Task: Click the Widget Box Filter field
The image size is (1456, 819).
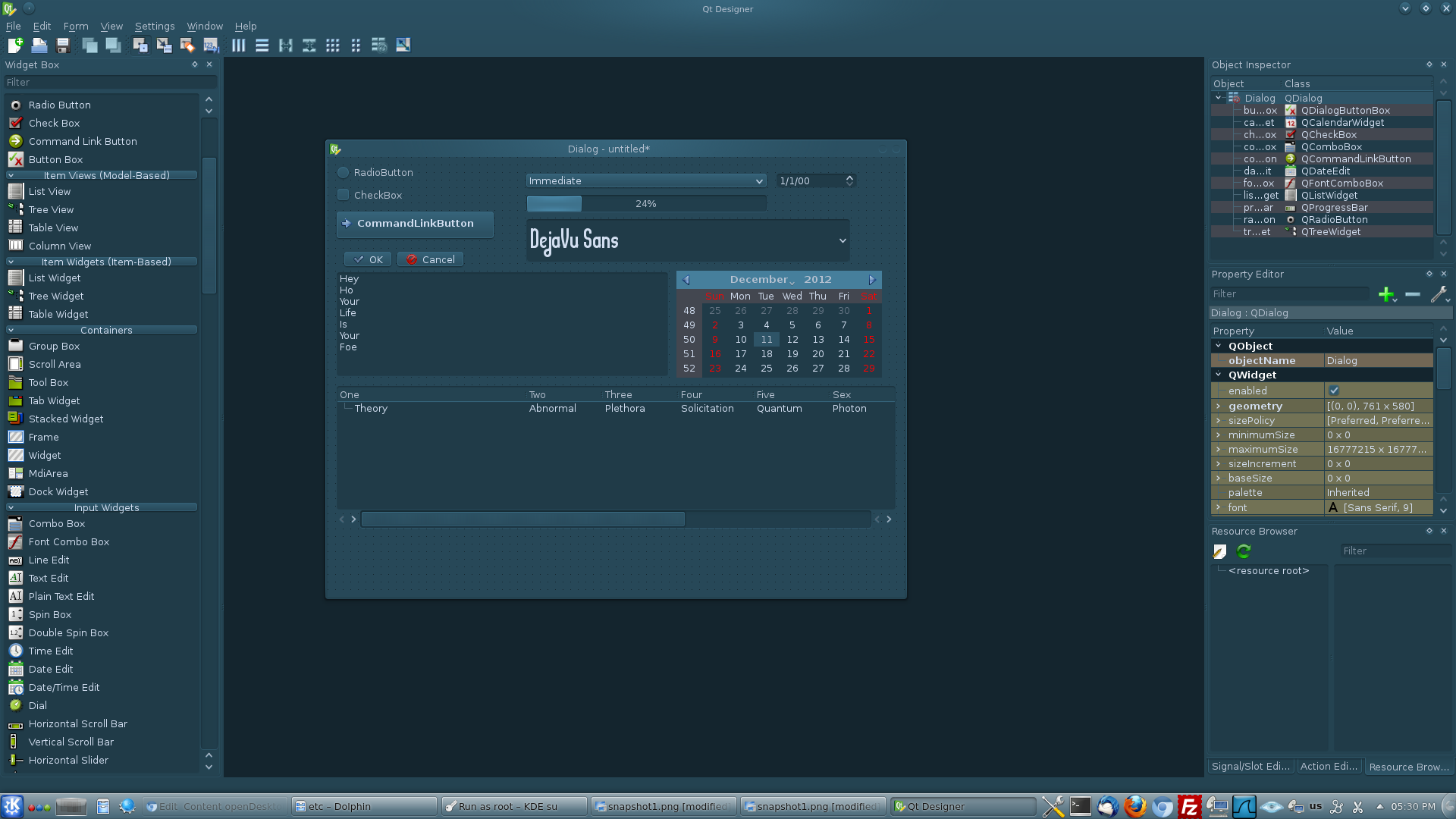Action: coord(111,83)
